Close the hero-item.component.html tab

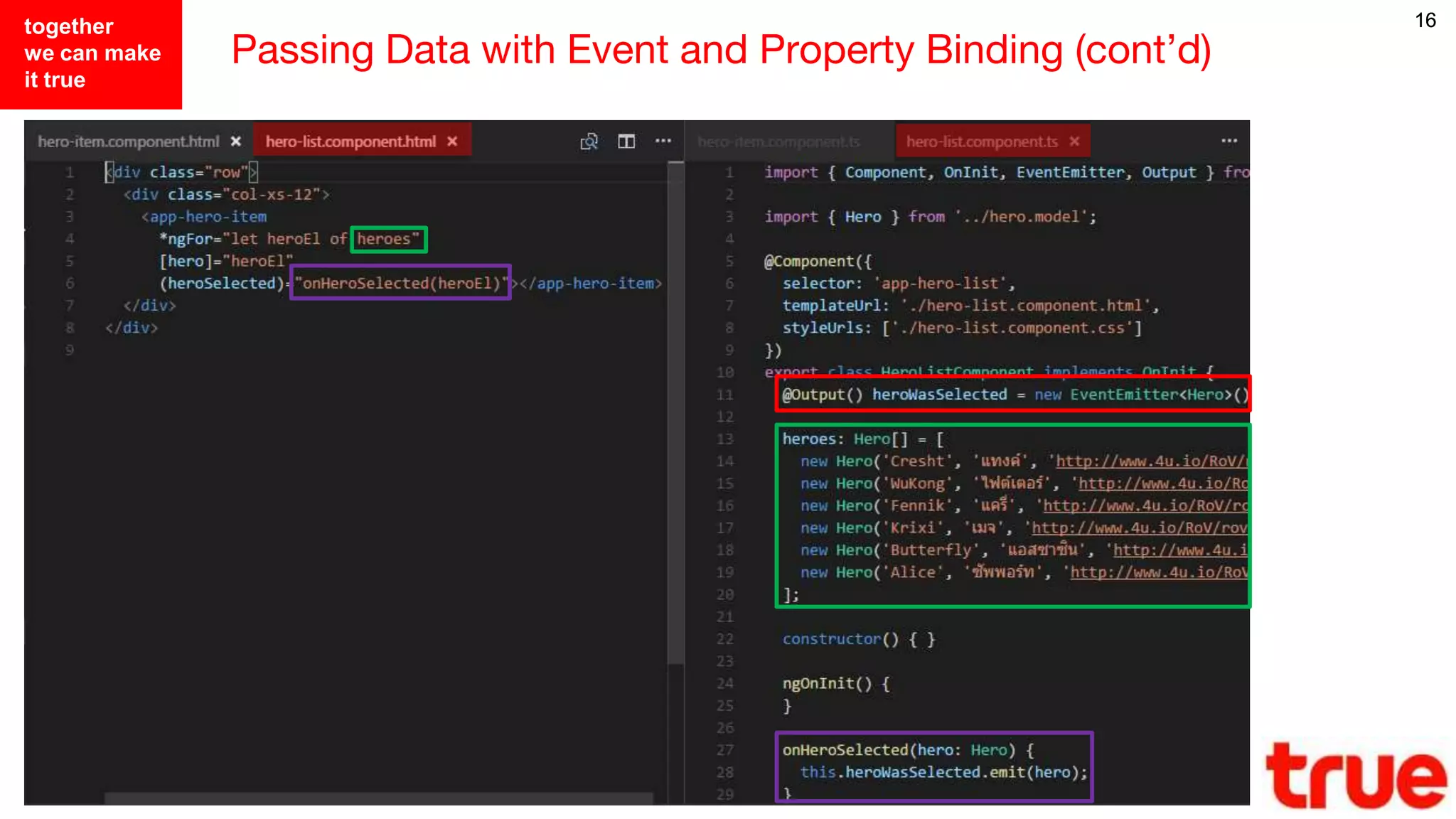236,141
